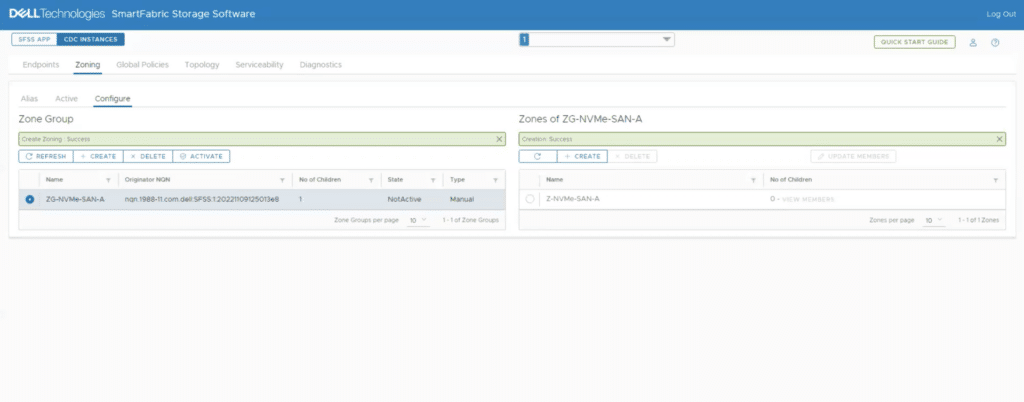
Task: Click Activate zone group button
Action: (201, 157)
